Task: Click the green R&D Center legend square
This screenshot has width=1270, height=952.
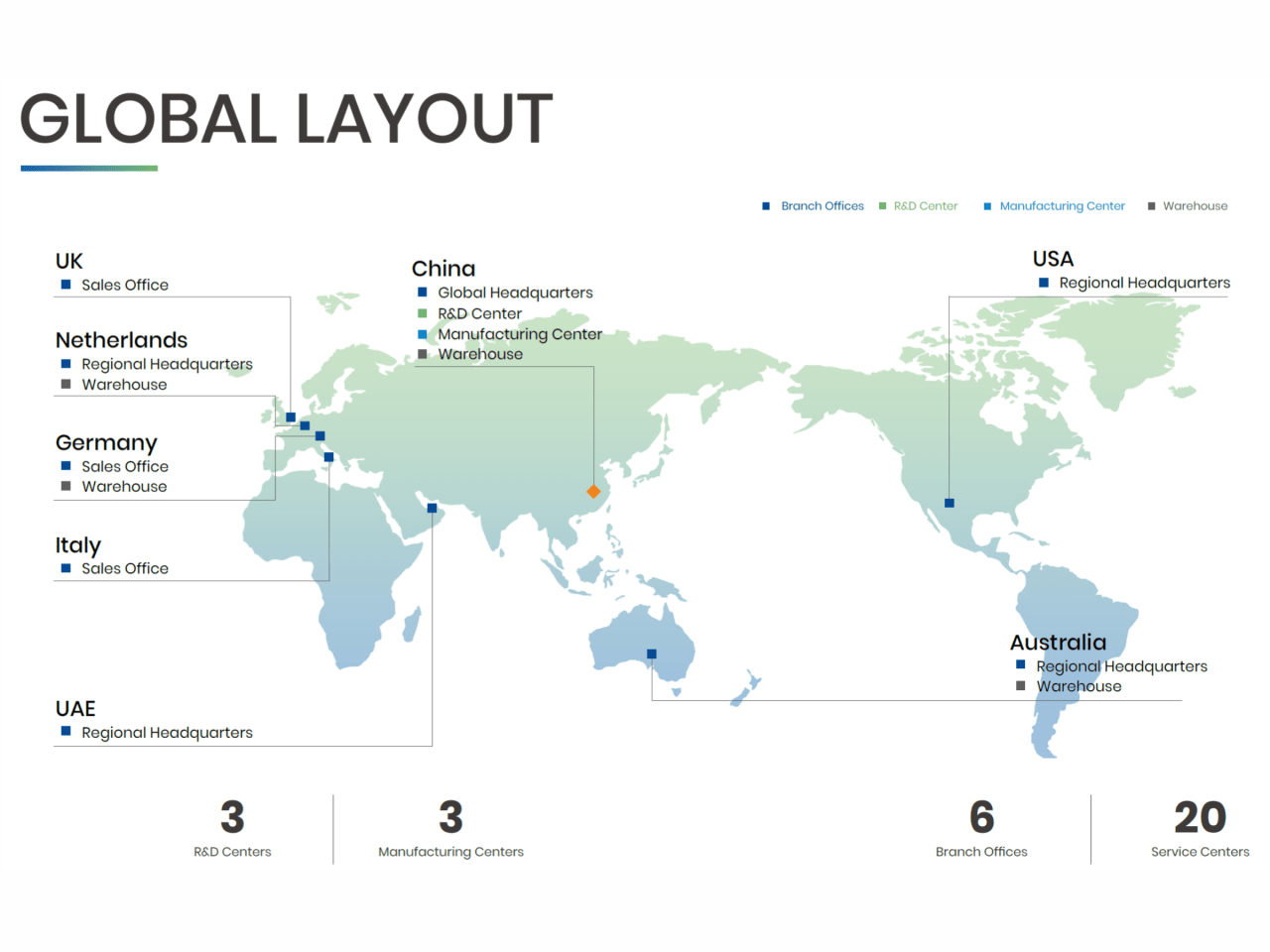Action: coord(882,206)
